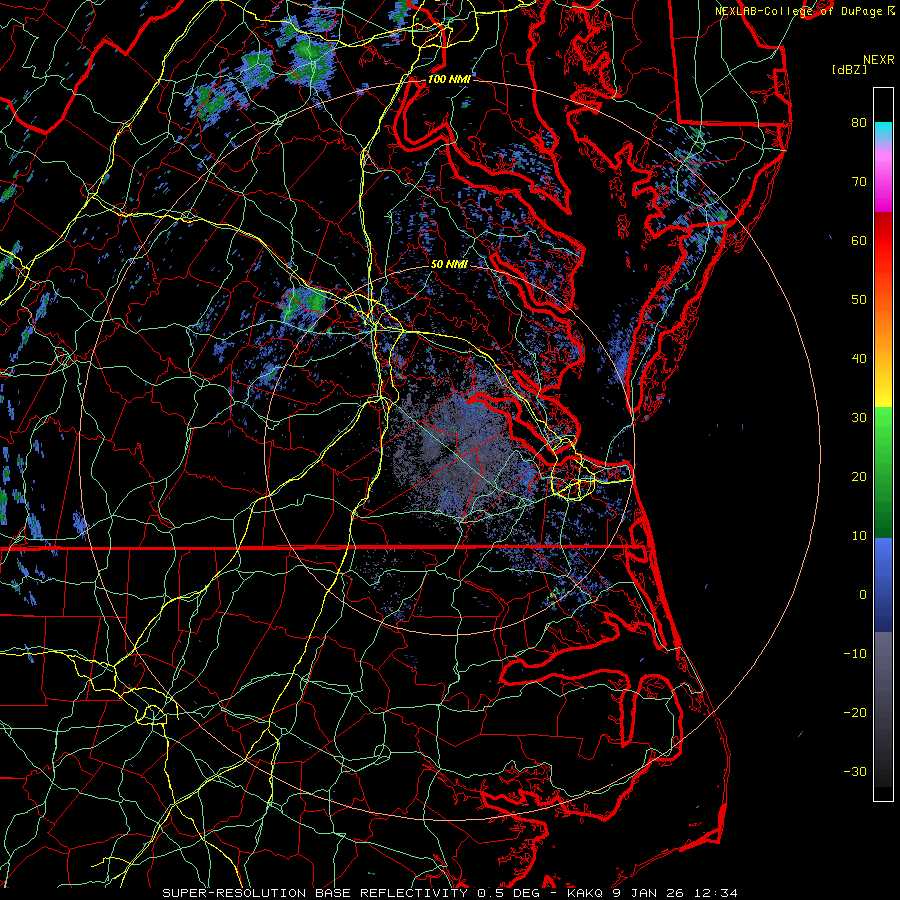900x900 pixels.
Task: Click the [dBZ] units label
Action: pos(849,69)
